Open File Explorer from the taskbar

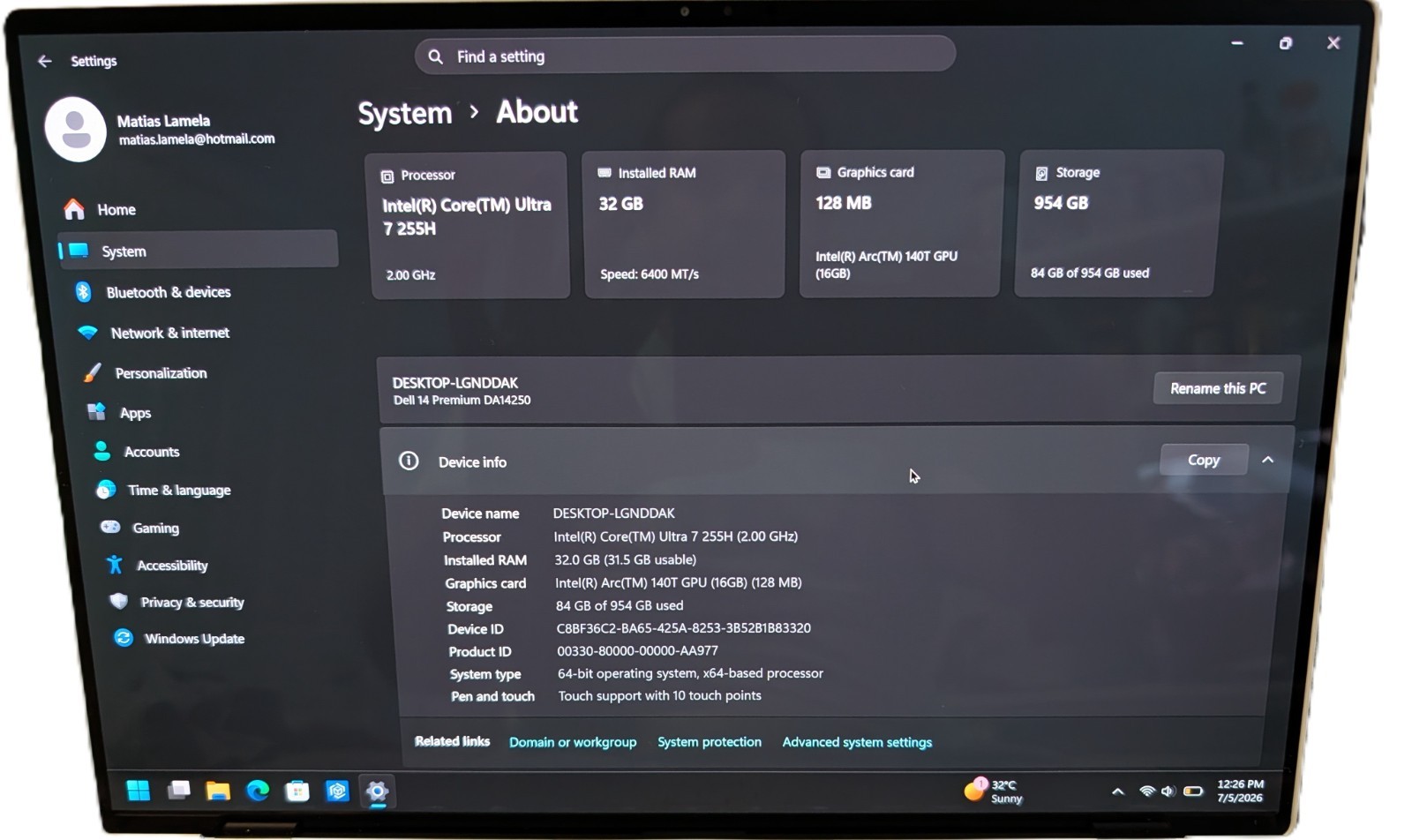pyautogui.click(x=218, y=791)
